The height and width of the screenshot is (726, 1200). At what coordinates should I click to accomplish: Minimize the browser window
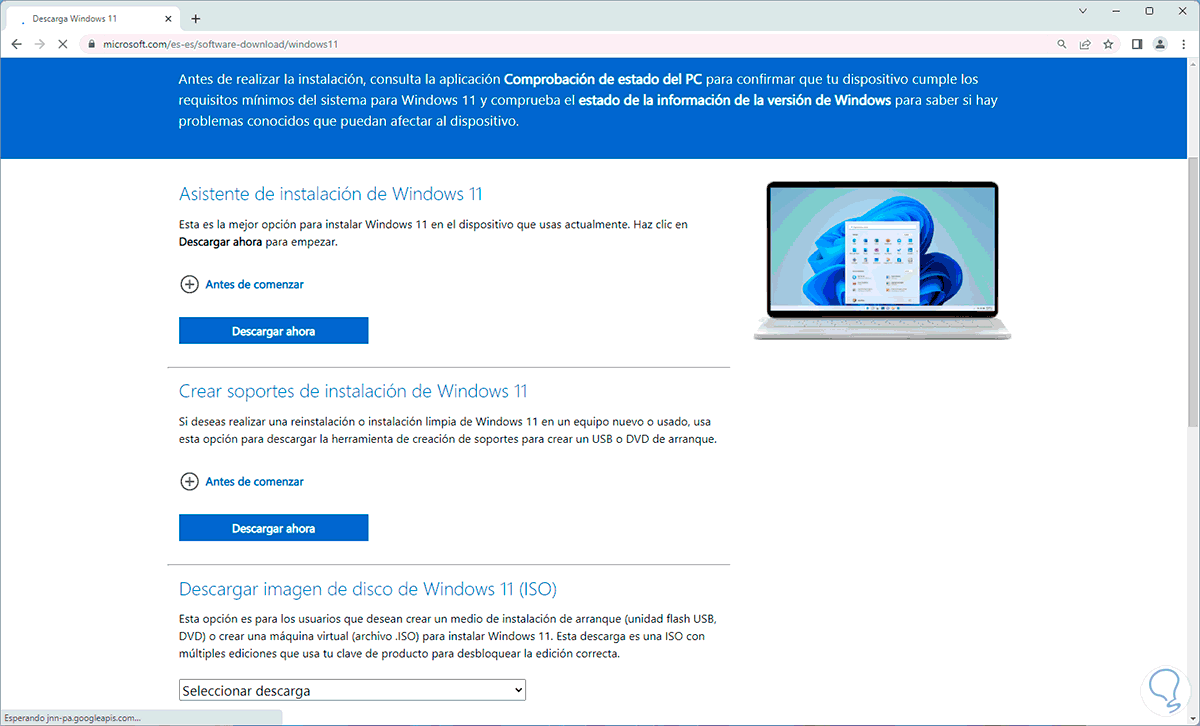click(x=1116, y=11)
